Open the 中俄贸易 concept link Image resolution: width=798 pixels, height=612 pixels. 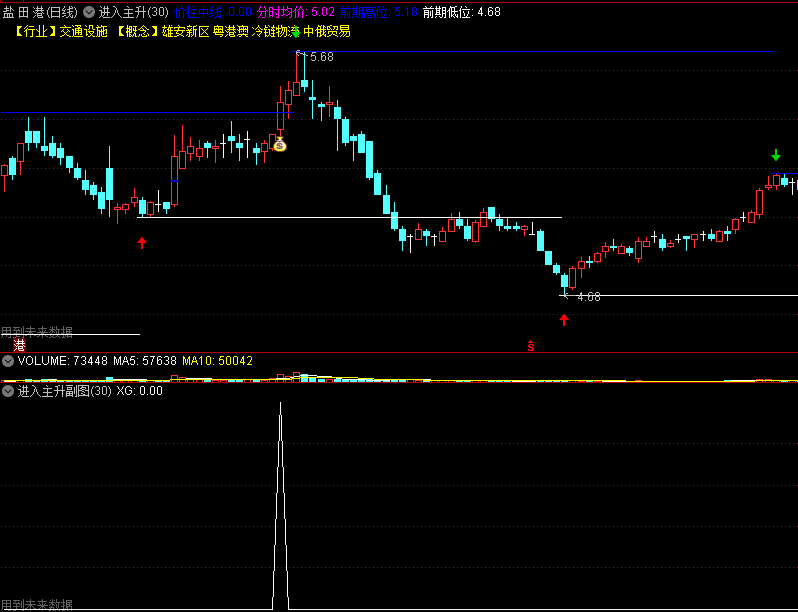(x=327, y=32)
